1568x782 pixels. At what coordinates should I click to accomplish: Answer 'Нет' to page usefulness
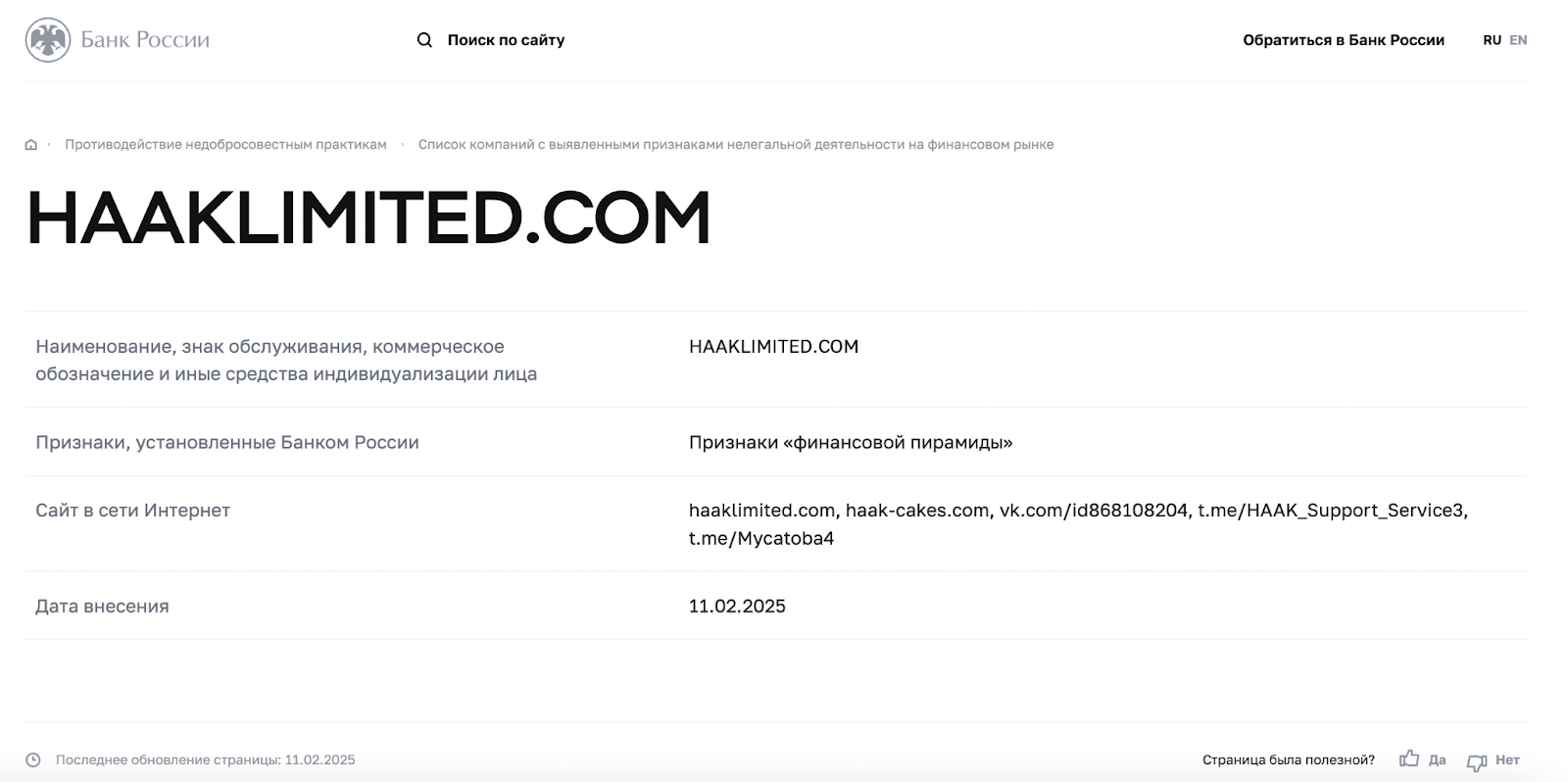pyautogui.click(x=1507, y=759)
